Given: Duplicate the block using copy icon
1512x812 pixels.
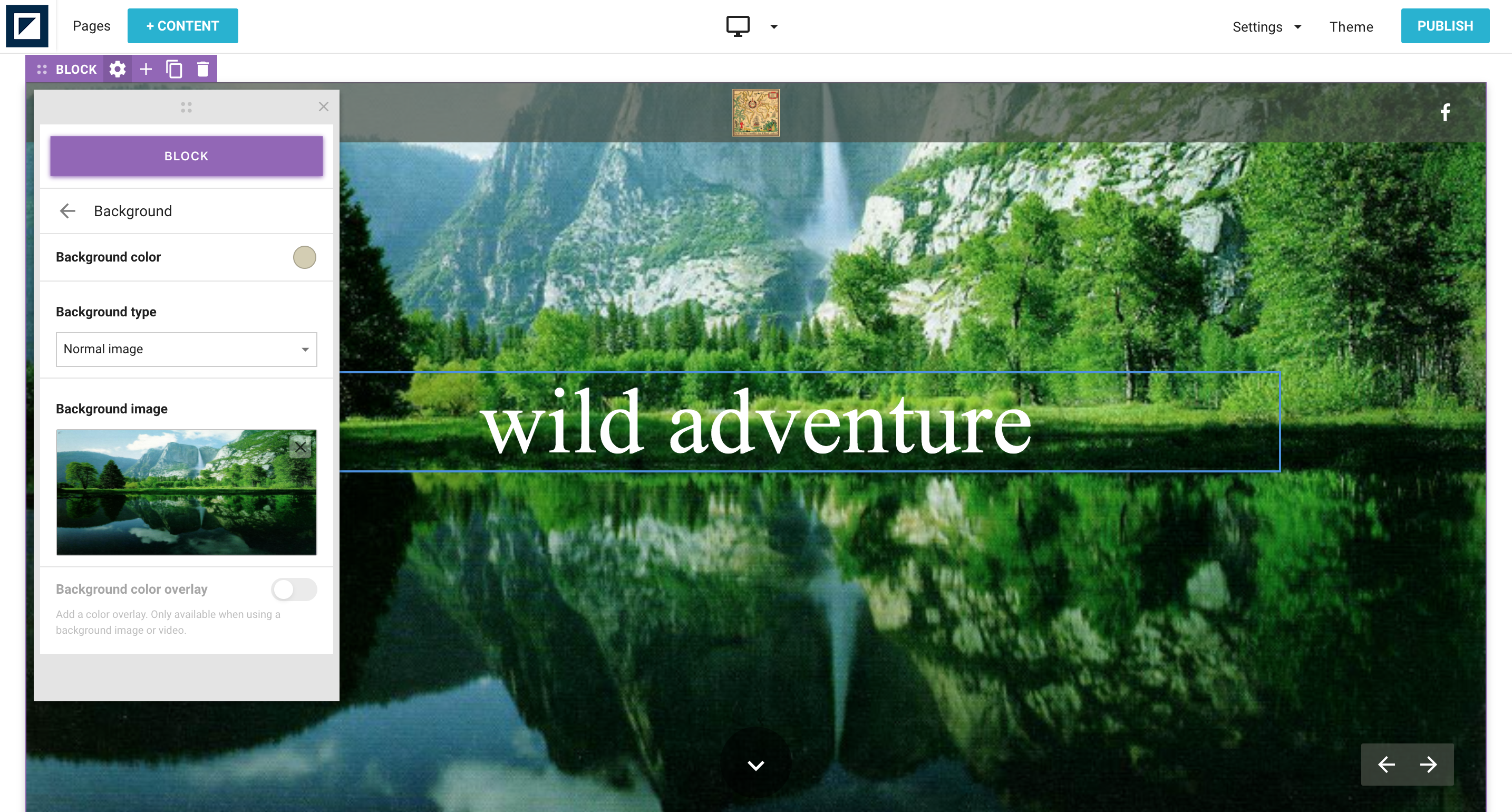Looking at the screenshot, I should (174, 69).
